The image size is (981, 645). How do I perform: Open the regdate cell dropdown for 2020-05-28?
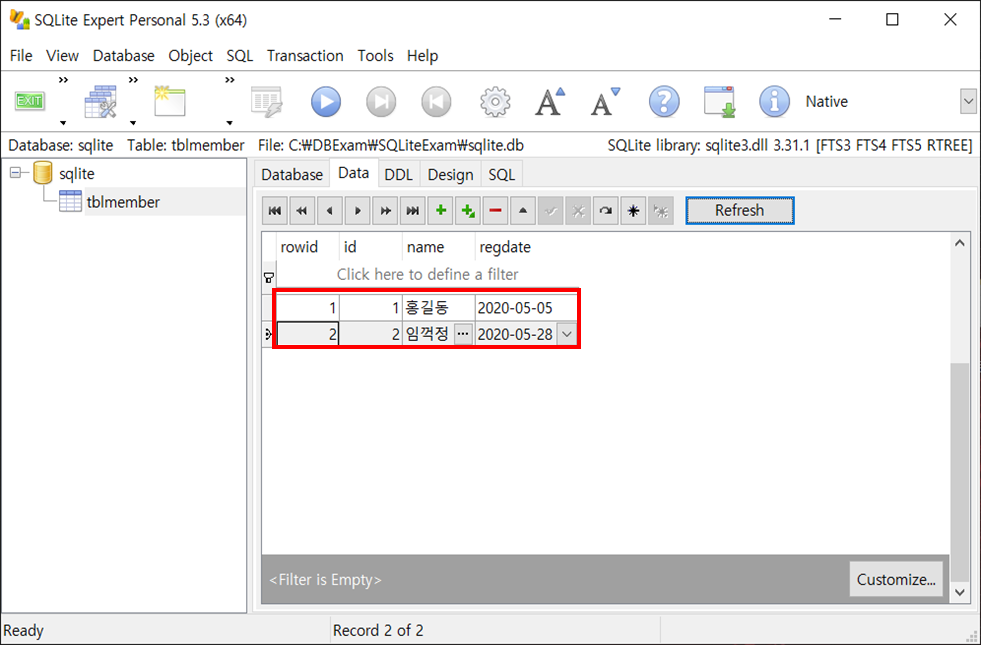point(567,334)
